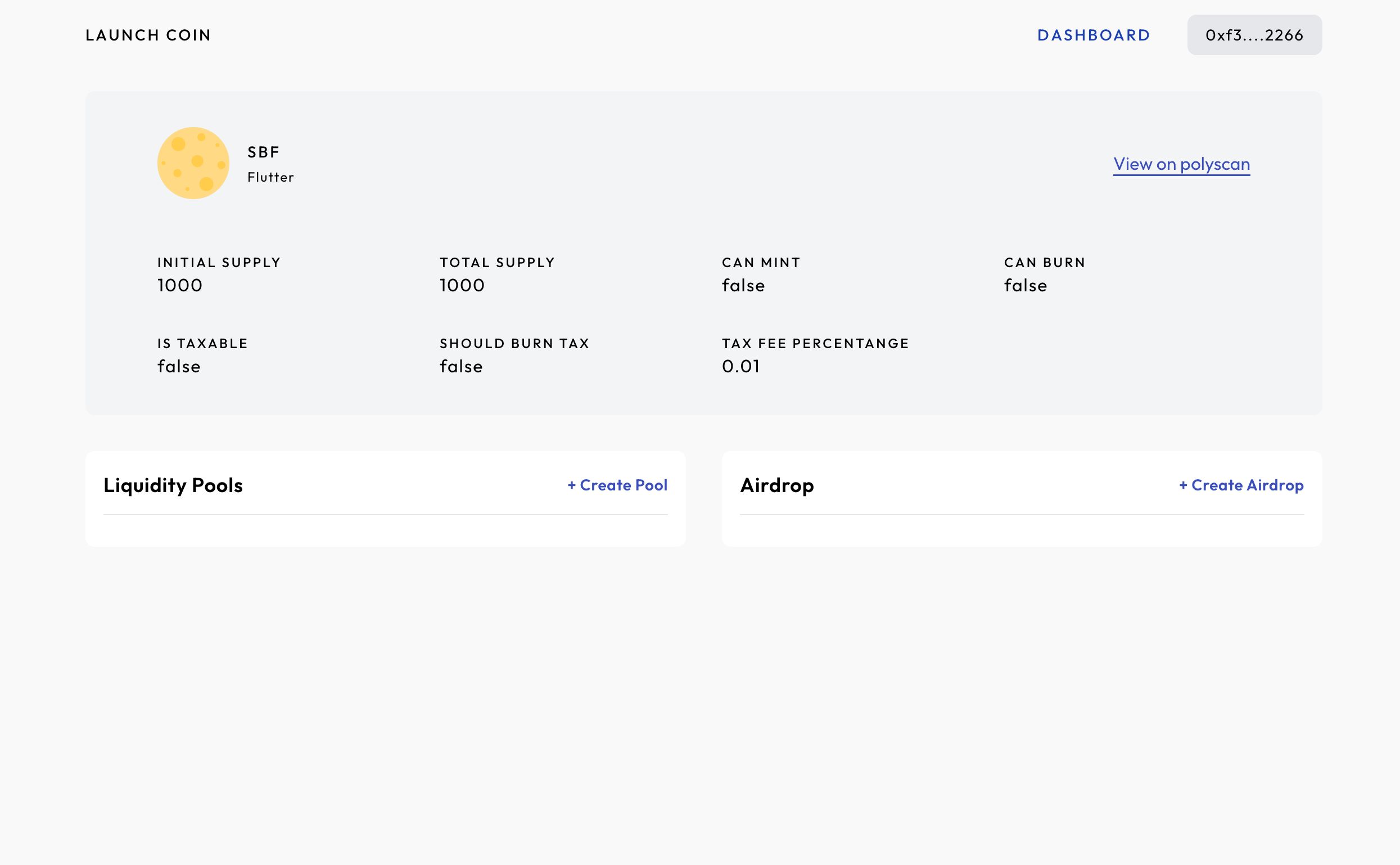This screenshot has height=865, width=1400.
Task: Click the SHOULD BURN TAX label
Action: click(x=514, y=344)
